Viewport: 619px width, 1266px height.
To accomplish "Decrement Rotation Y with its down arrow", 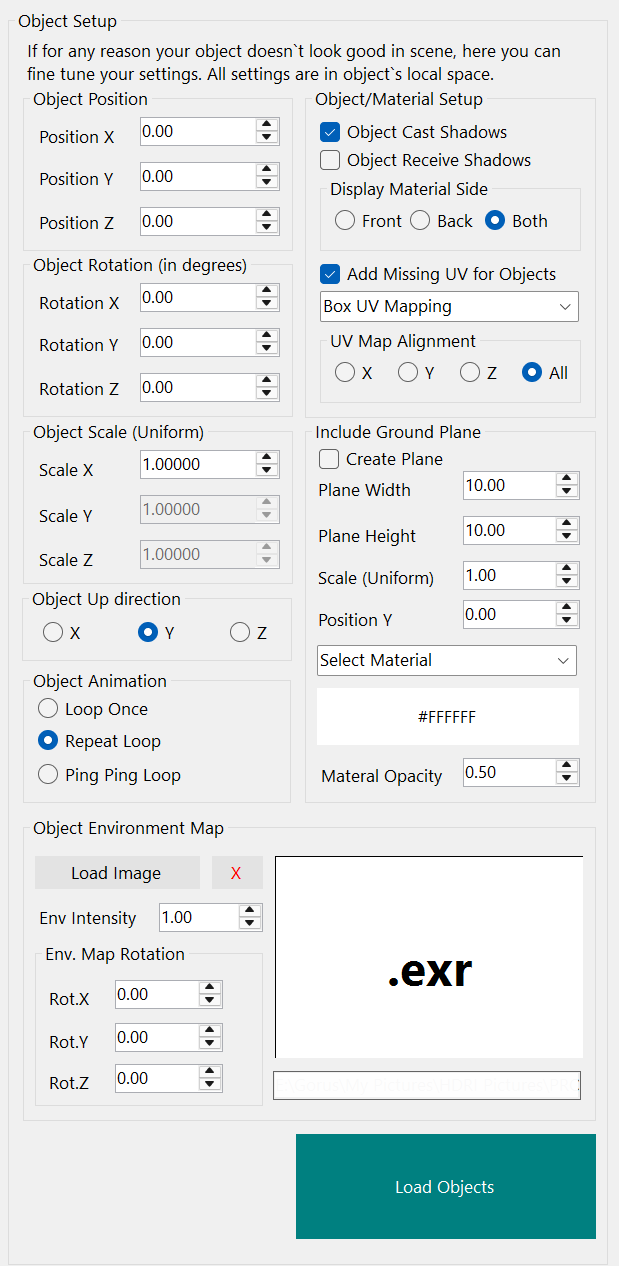I will click(x=267, y=348).
